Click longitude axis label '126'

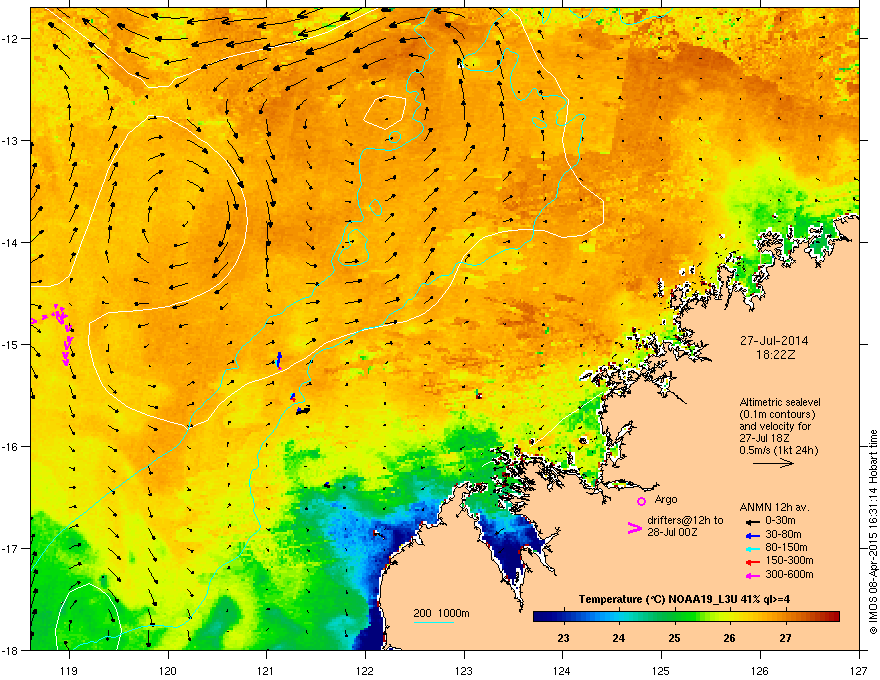tap(760, 670)
